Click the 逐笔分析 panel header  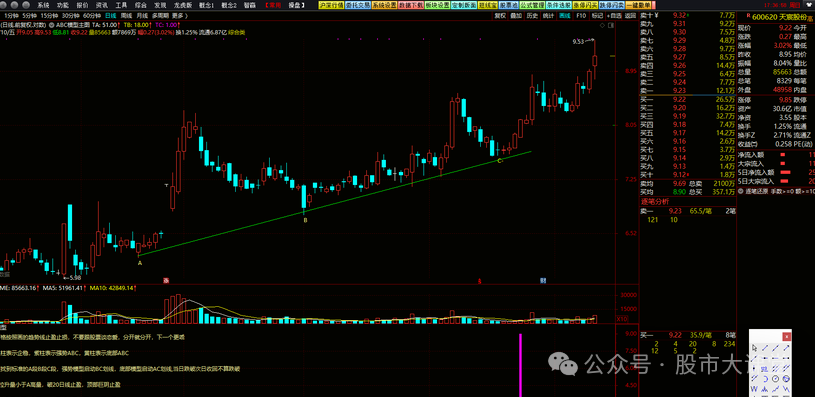tap(655, 201)
